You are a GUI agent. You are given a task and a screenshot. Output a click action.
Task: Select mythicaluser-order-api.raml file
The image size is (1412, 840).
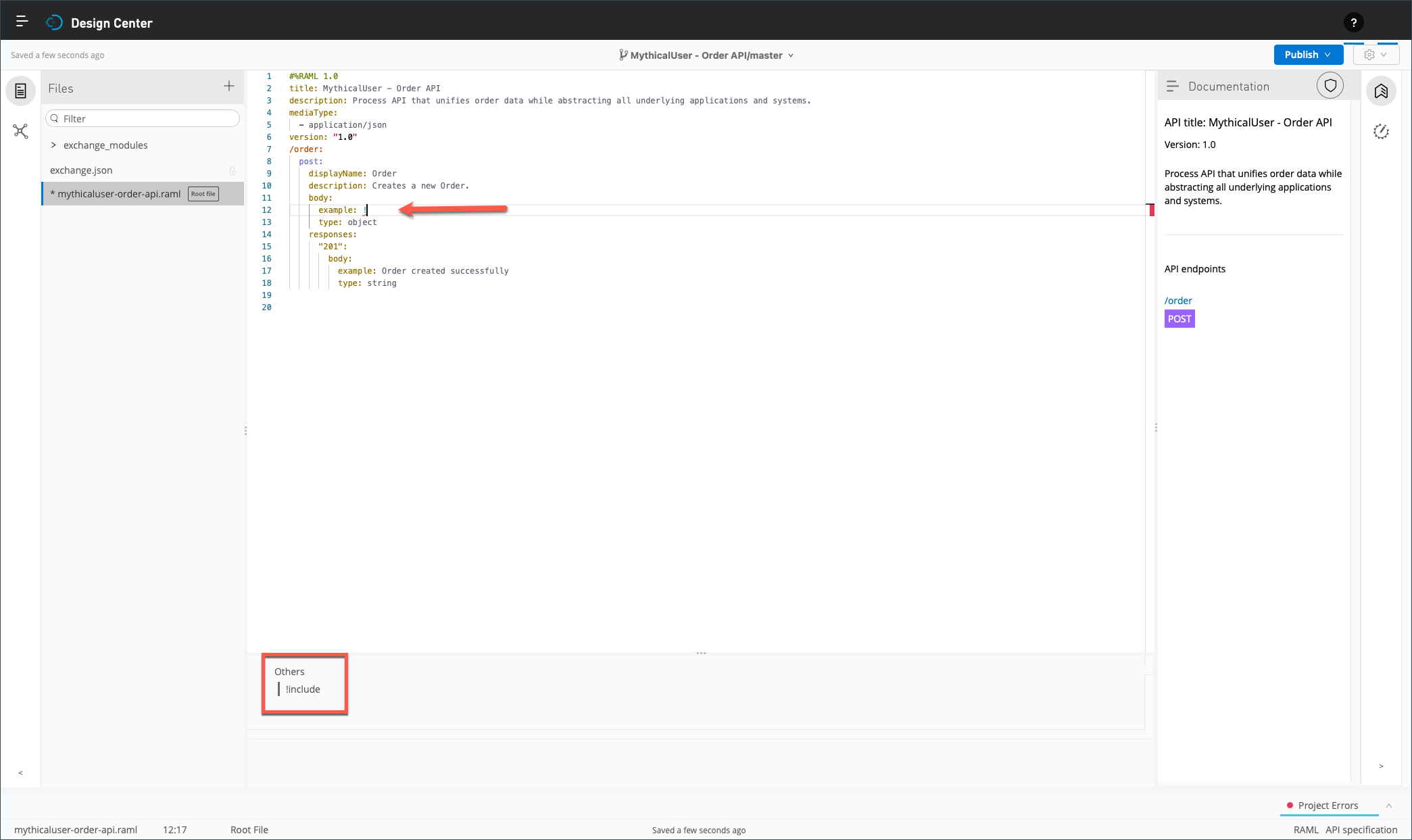click(x=143, y=194)
